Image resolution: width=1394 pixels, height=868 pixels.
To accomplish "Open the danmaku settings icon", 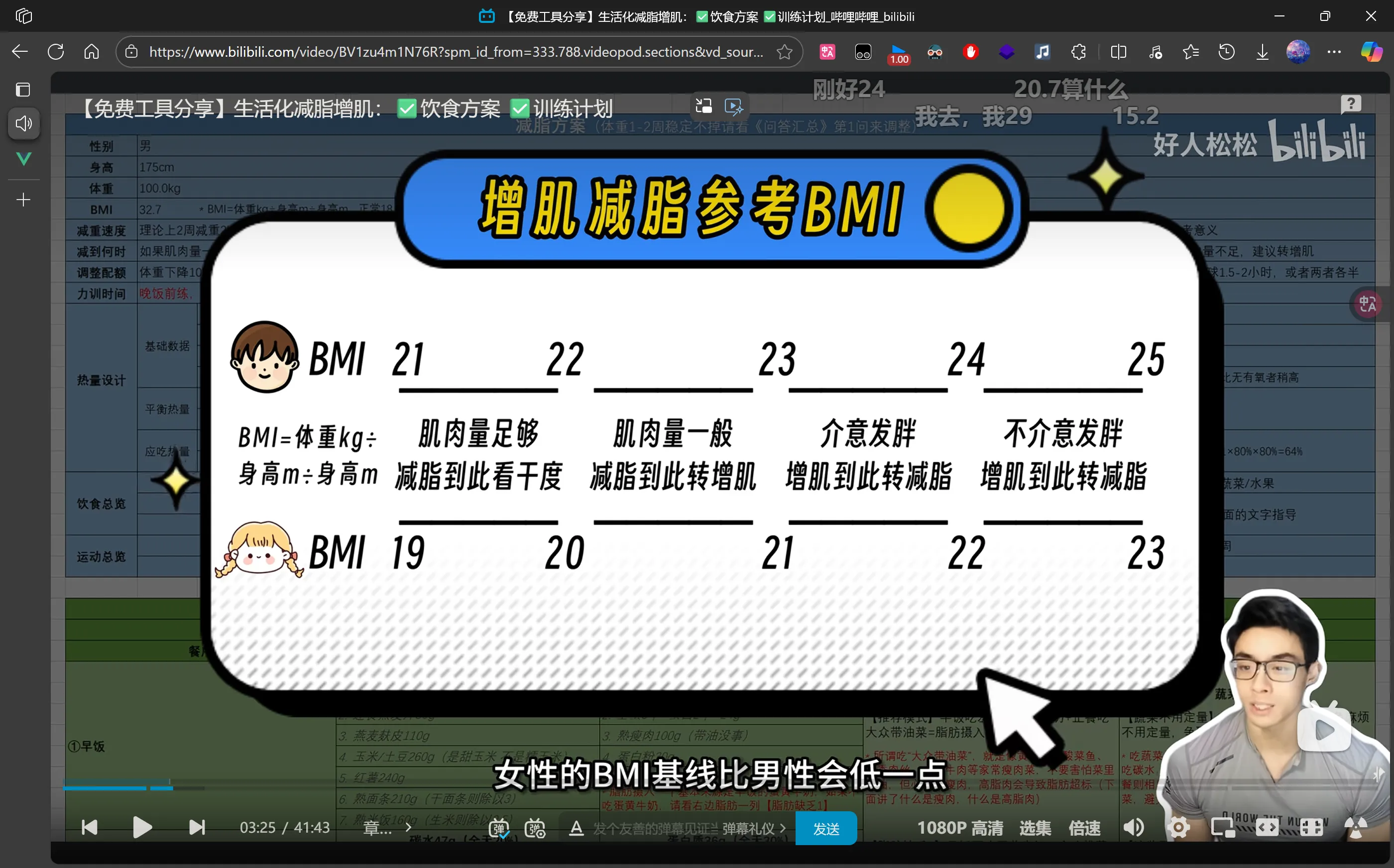I will pos(535,828).
